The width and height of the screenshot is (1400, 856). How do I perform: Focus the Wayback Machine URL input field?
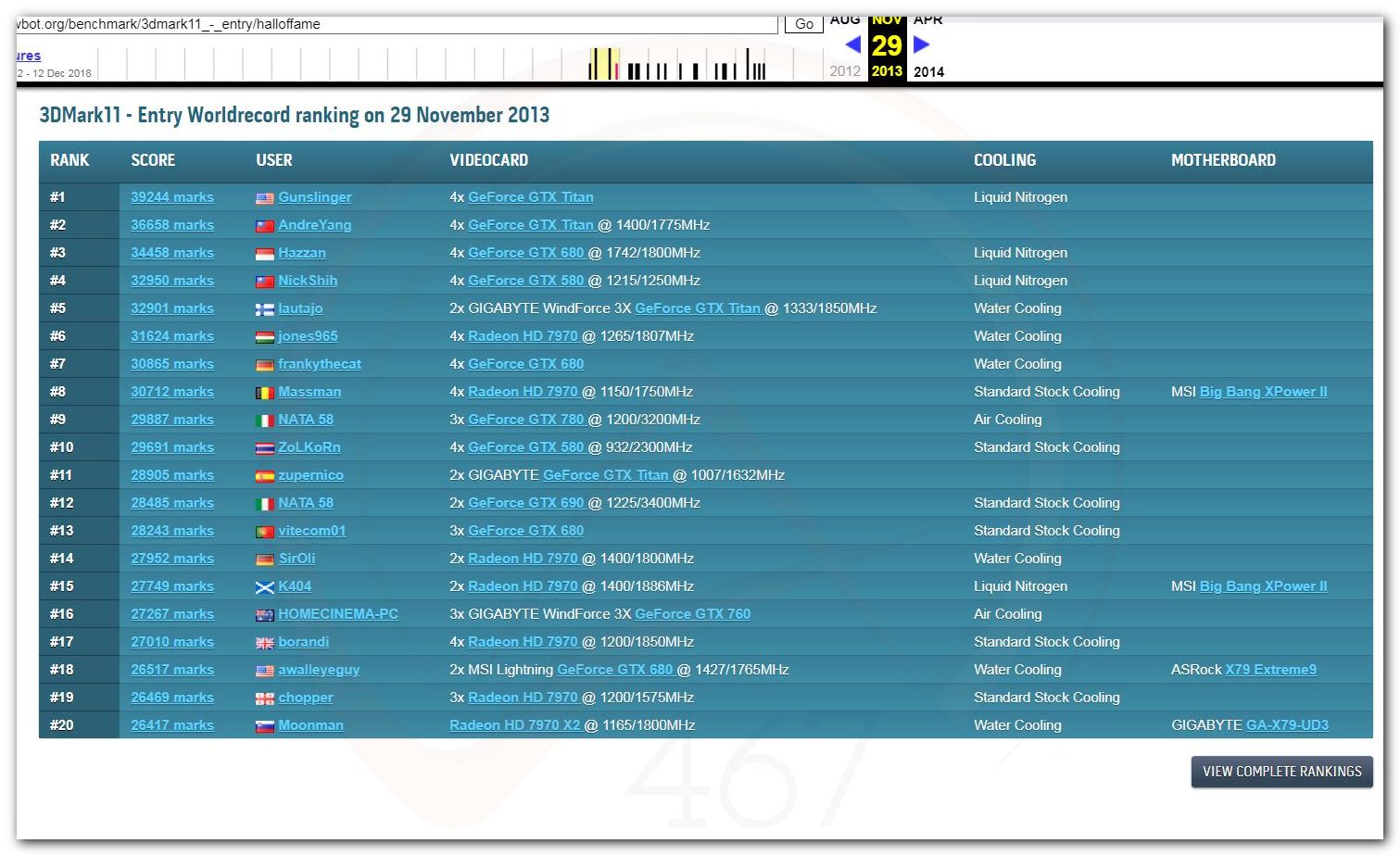pos(397,24)
